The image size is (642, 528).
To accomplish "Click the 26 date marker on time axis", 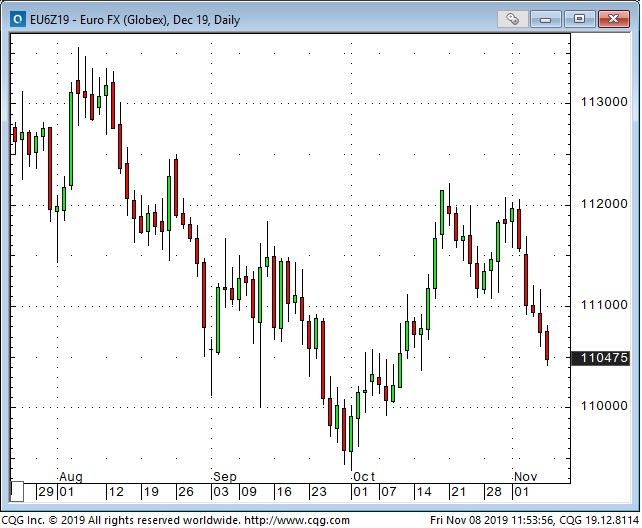I will (x=186, y=492).
